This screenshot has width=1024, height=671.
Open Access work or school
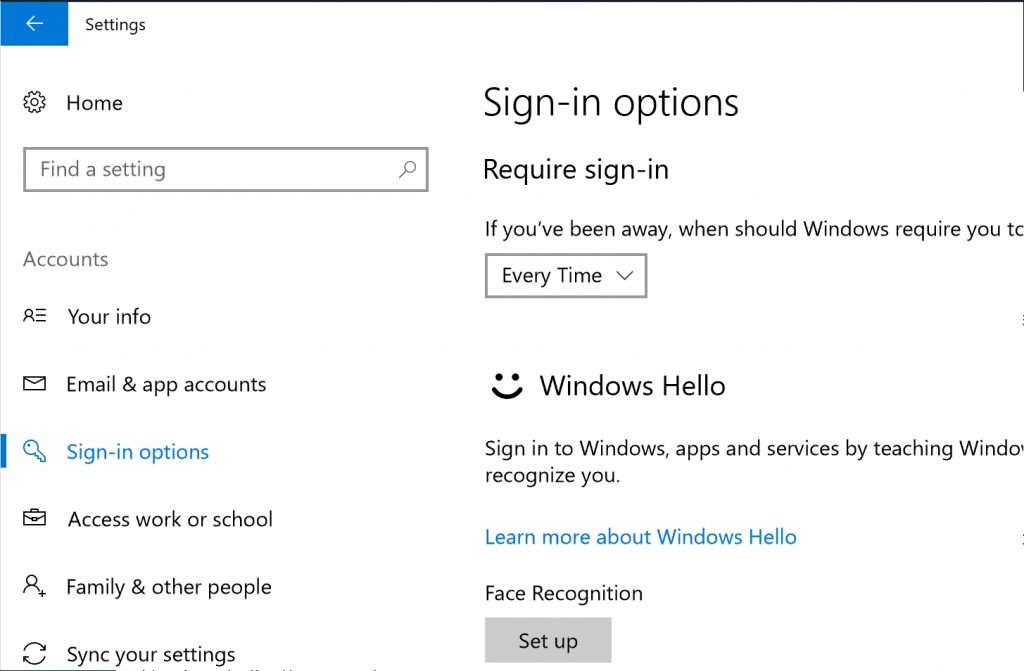[170, 519]
